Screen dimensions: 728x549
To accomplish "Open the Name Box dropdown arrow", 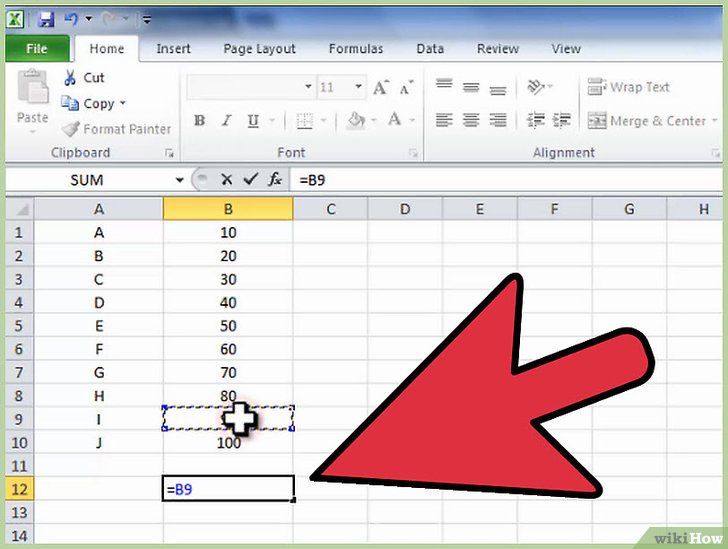I will [179, 180].
